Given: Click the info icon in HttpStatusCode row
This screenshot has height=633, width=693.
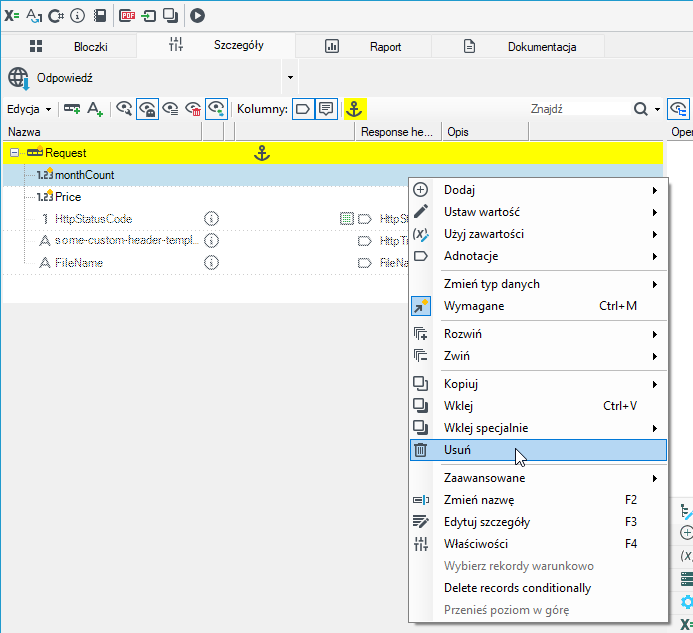Looking at the screenshot, I should (x=211, y=219).
